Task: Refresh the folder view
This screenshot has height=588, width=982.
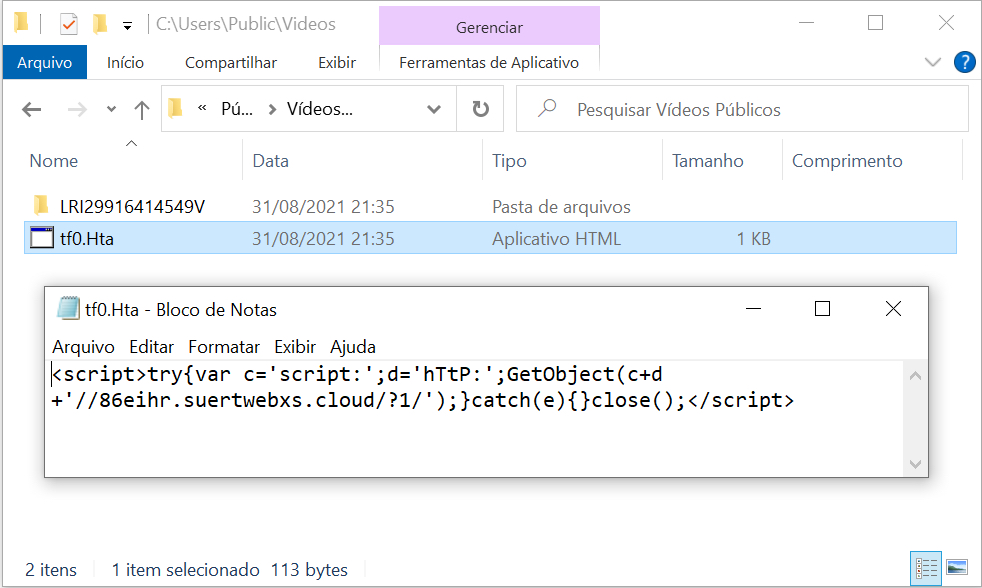Action: [480, 109]
